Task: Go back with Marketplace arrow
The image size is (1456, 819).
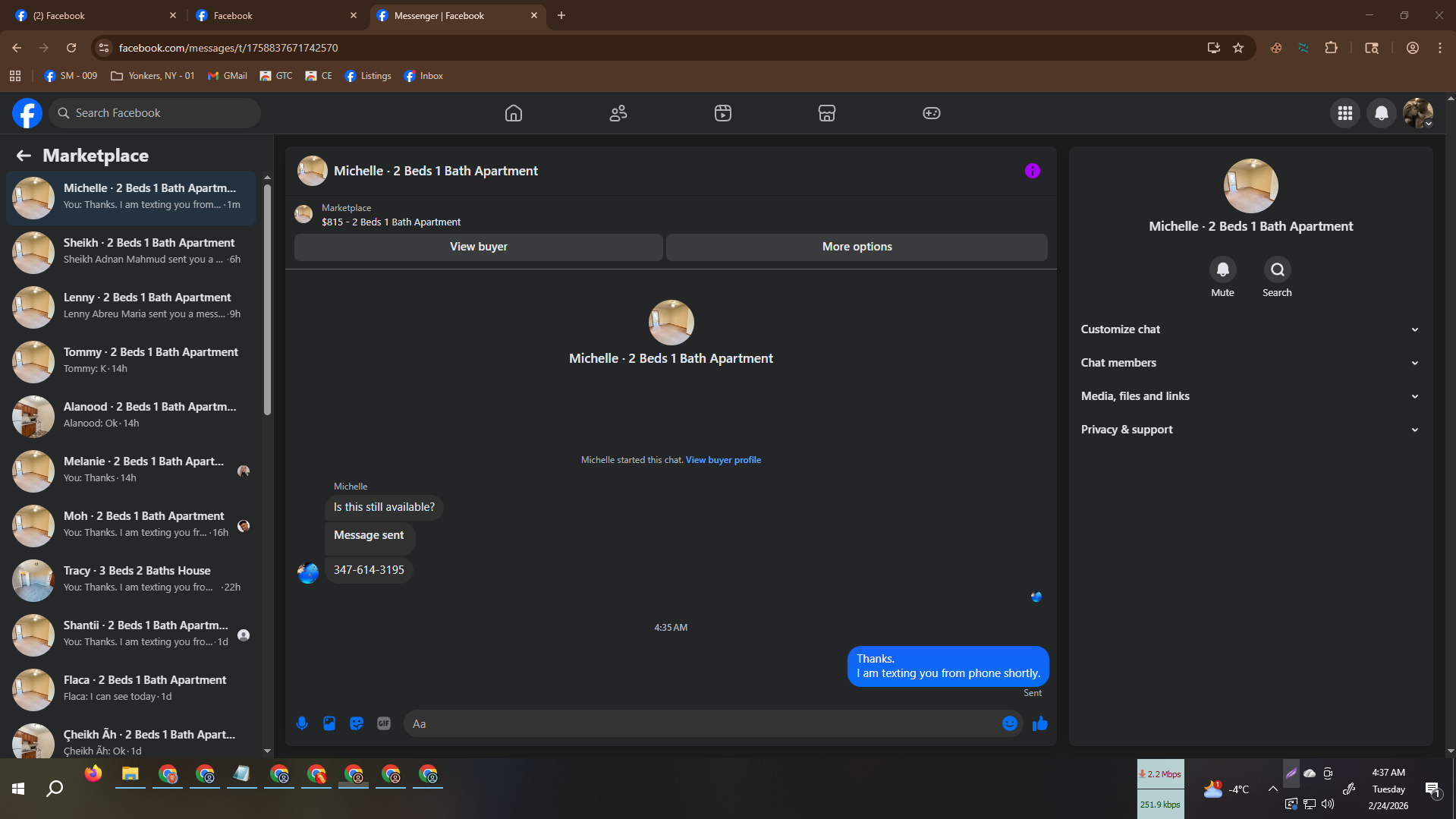Action: pyautogui.click(x=24, y=156)
